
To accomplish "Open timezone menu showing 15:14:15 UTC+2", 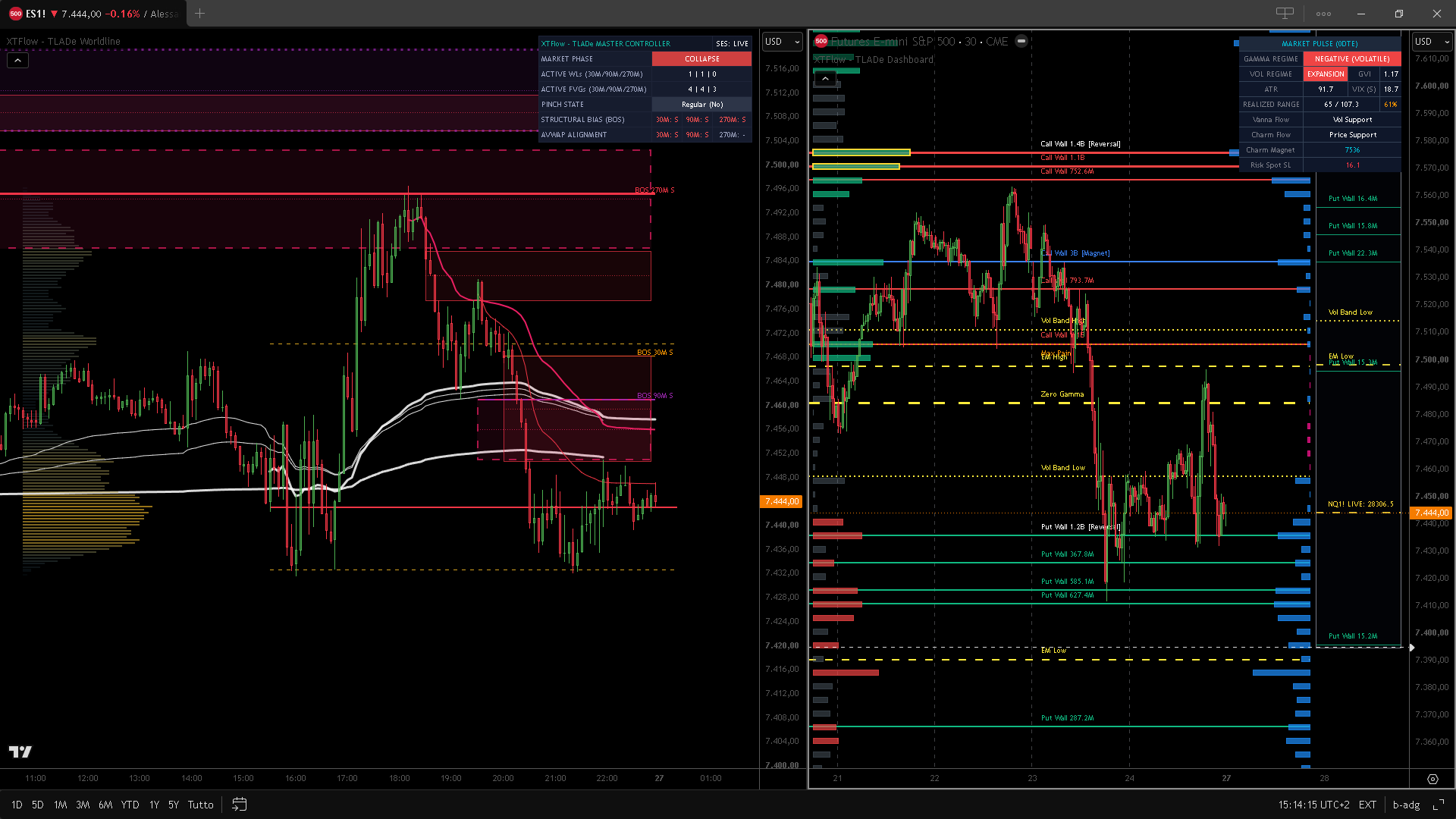I will click(1314, 805).
